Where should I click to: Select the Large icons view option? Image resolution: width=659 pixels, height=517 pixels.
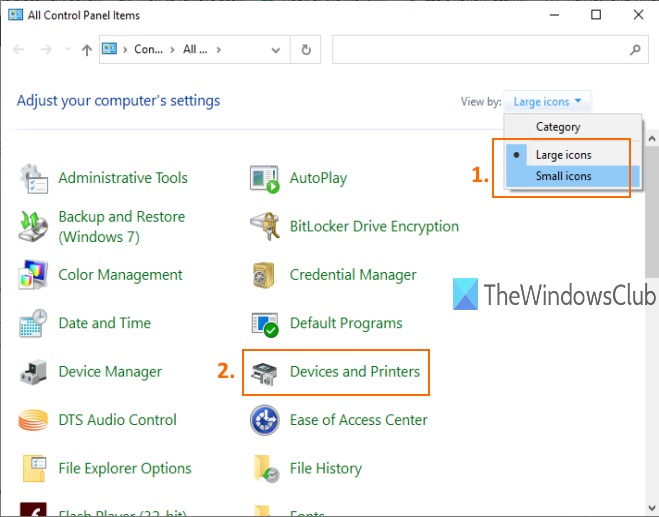pos(563,155)
